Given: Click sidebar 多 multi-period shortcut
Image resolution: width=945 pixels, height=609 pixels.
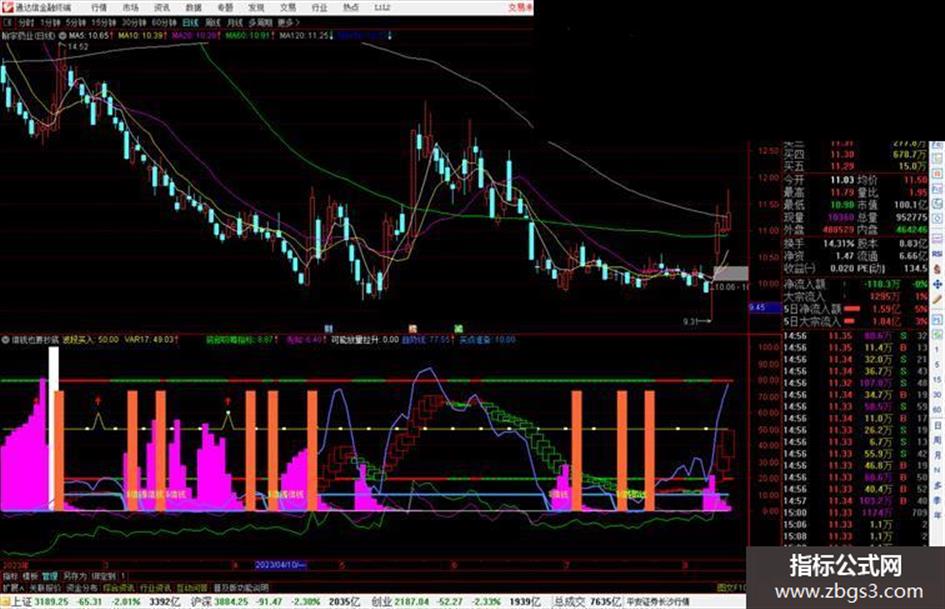Looking at the screenshot, I should click(937, 485).
